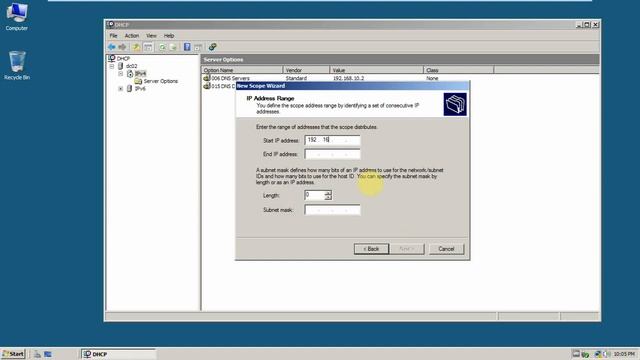This screenshot has width=640, height=360.
Task: Click the Up One Level folder toolbar icon
Action: click(x=136, y=47)
